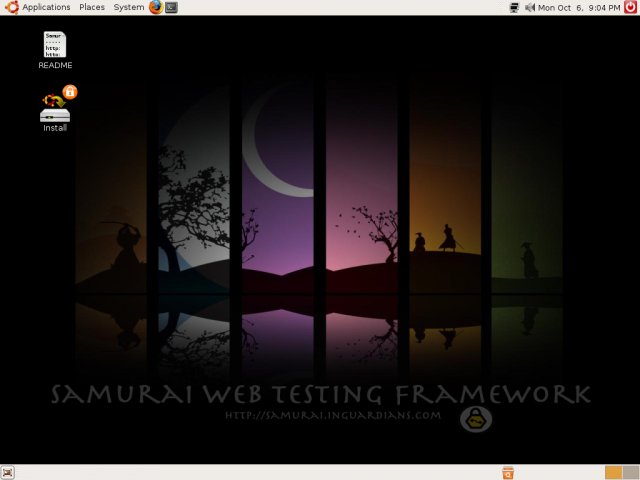Image resolution: width=640 pixels, height=480 pixels.
Task: Switch to the second workspace
Action: [631, 473]
